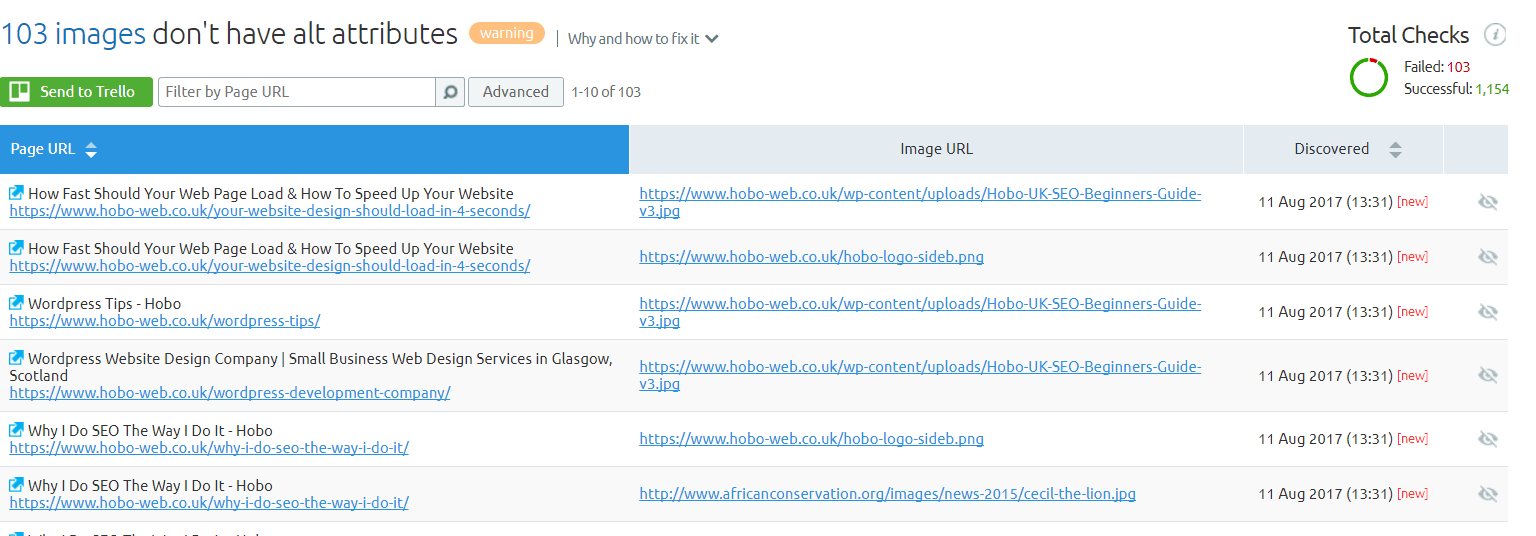The height and width of the screenshot is (536, 1536).
Task: Open wordpress-development-company page URL link
Action: point(230,393)
